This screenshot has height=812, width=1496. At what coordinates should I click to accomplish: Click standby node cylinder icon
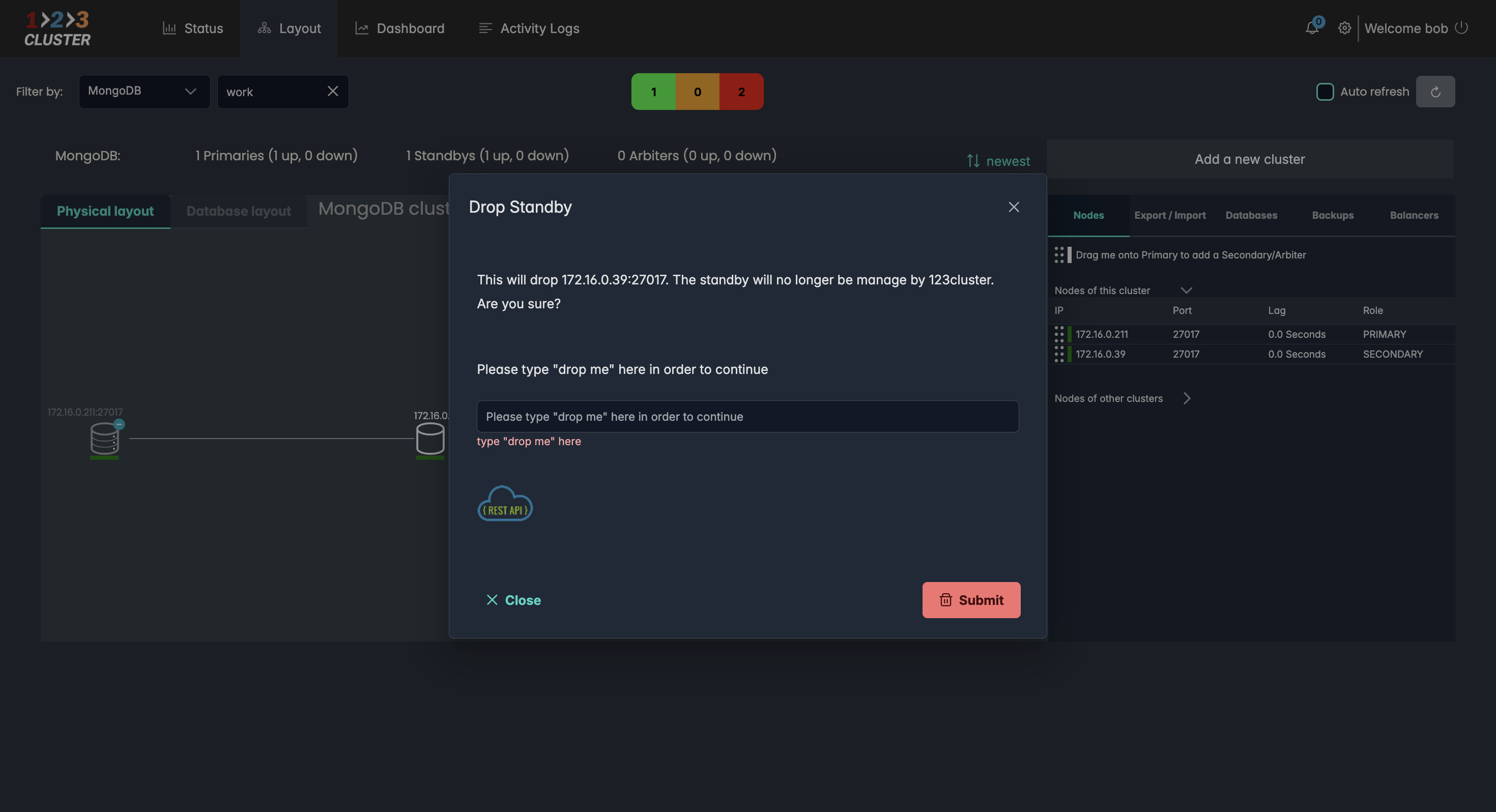tap(430, 438)
